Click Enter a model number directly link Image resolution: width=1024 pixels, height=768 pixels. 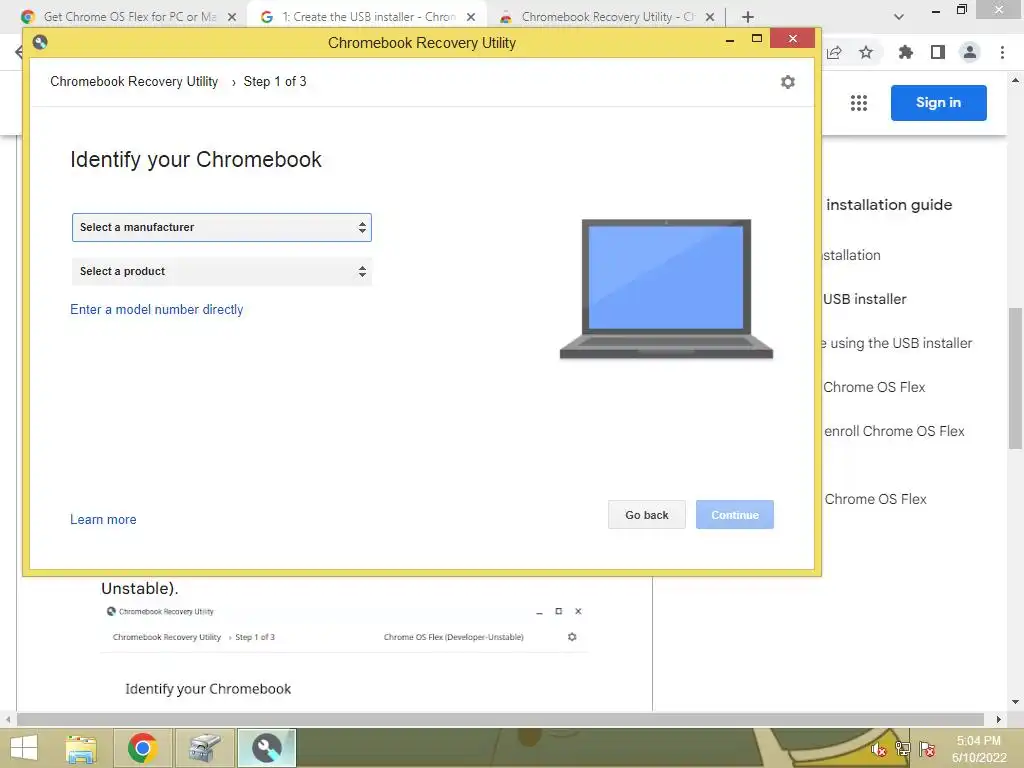[x=157, y=310]
